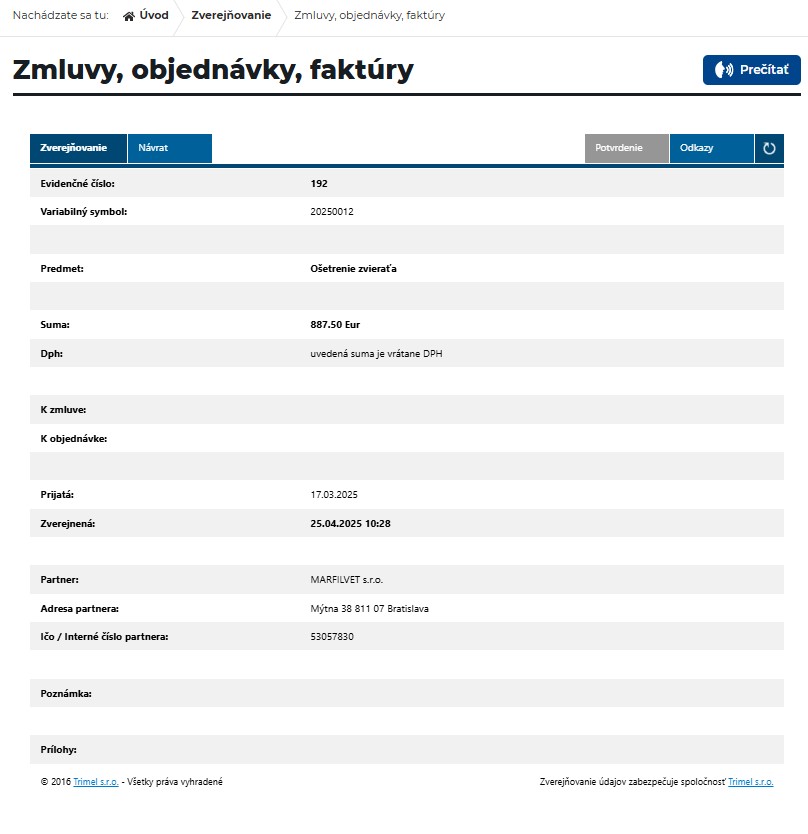Screen dimensions: 808x834
Task: Click the amount 887.50 Eur
Action: click(x=335, y=325)
